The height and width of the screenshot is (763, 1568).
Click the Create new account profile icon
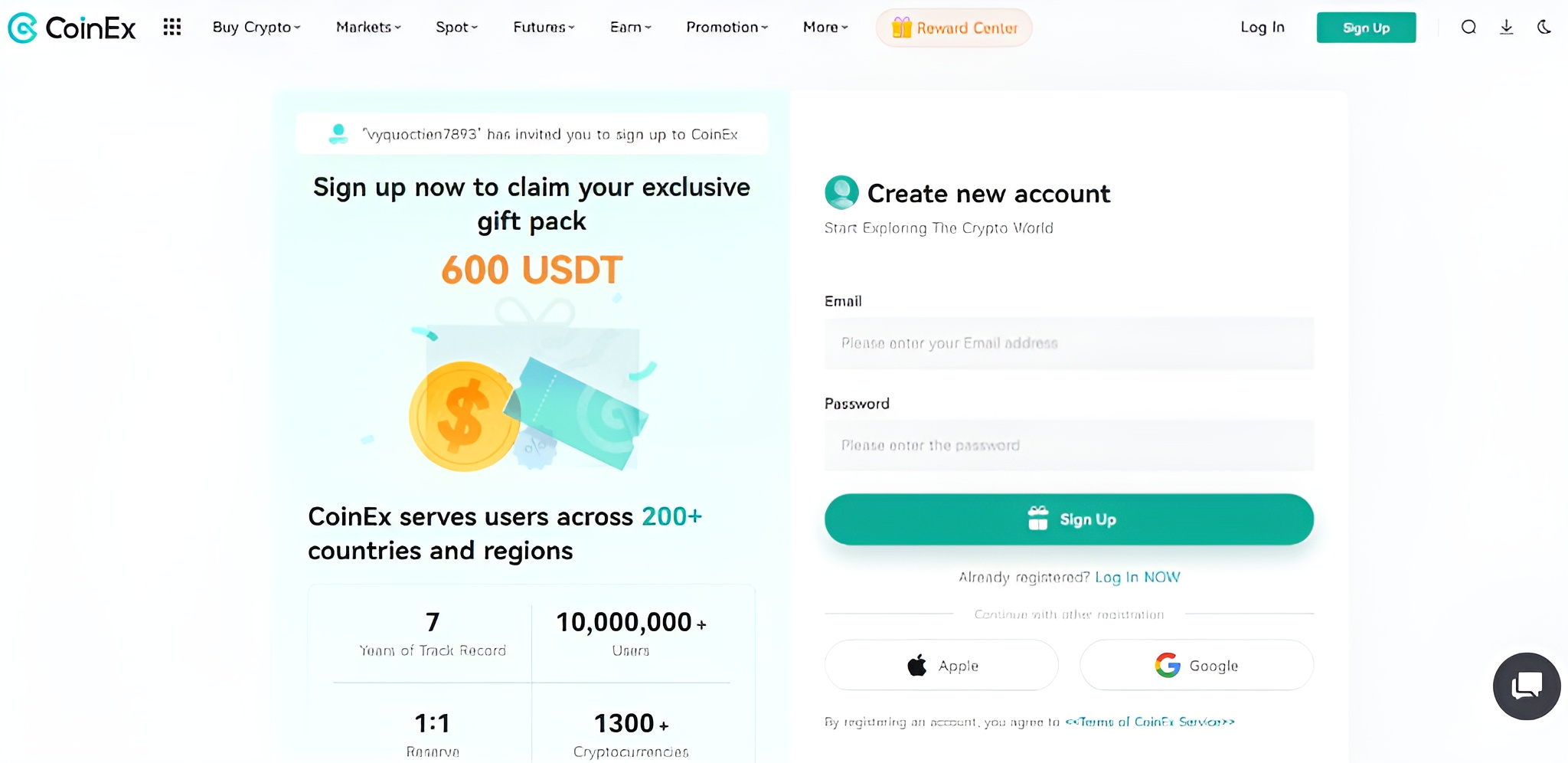point(841,193)
